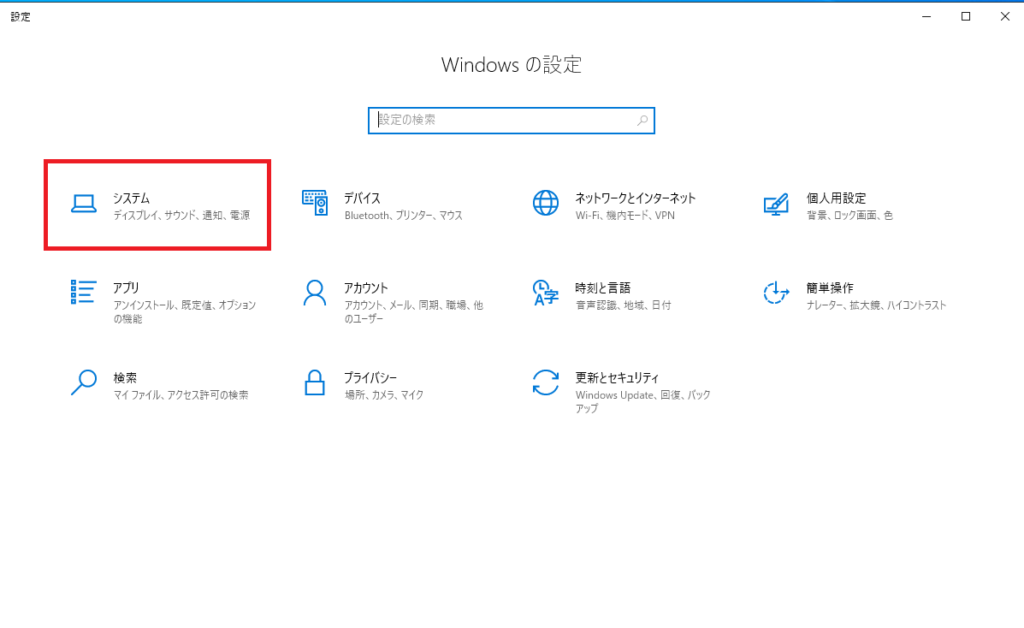Click the person icon for アカウント
Viewport: 1024px width, 628px height.
pyautogui.click(x=315, y=292)
